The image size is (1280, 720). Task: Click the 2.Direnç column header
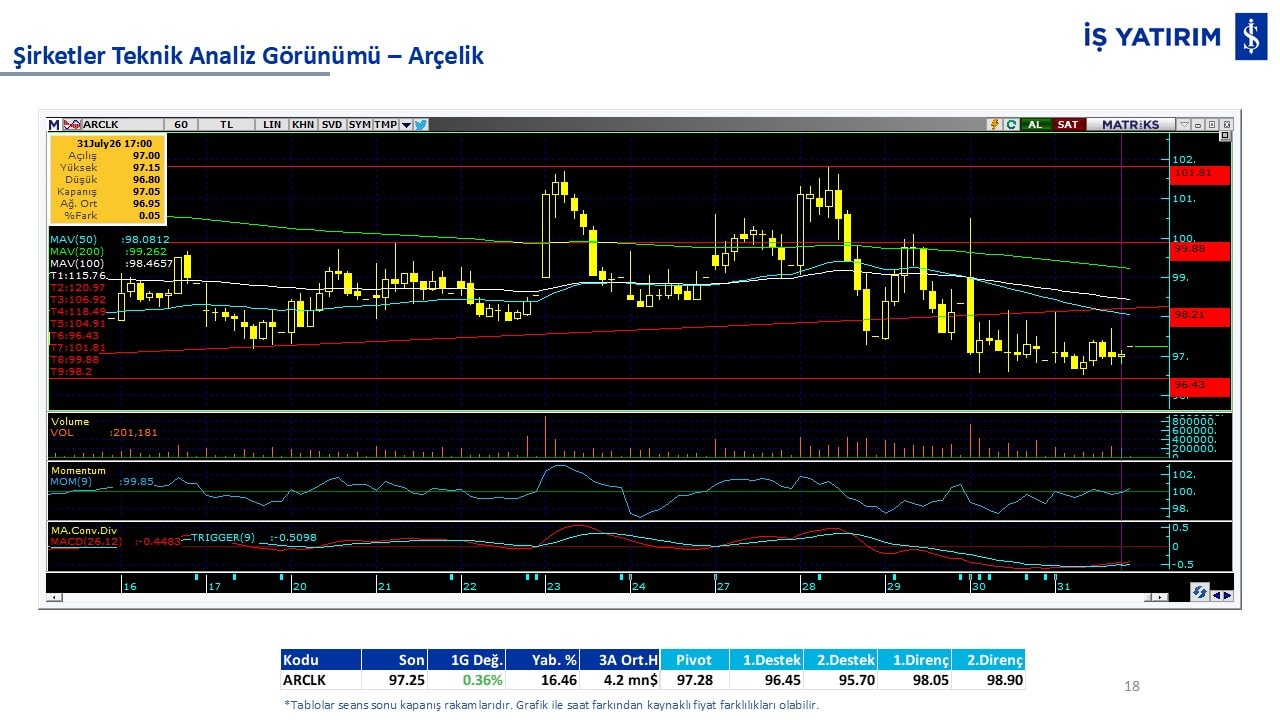tap(988, 660)
